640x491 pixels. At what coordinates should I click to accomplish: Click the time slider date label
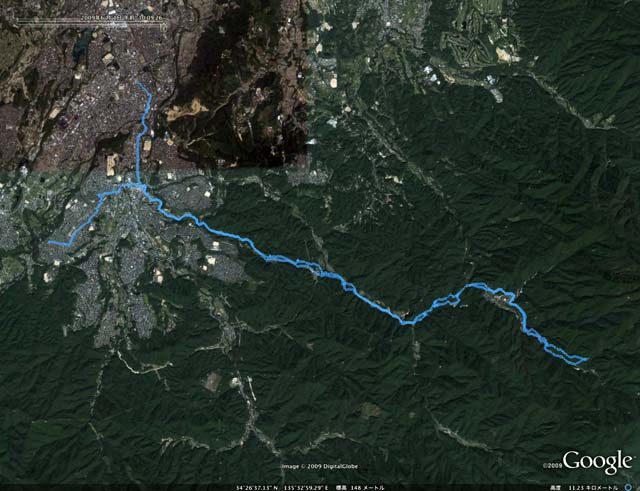click(x=122, y=18)
